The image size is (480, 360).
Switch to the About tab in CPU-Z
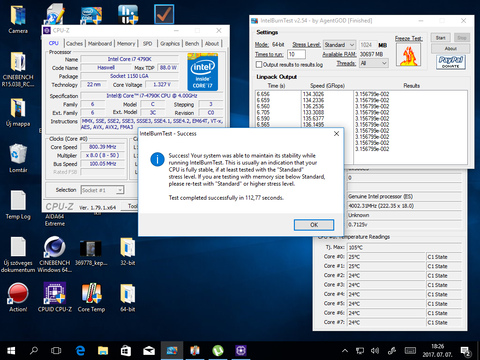point(212,43)
